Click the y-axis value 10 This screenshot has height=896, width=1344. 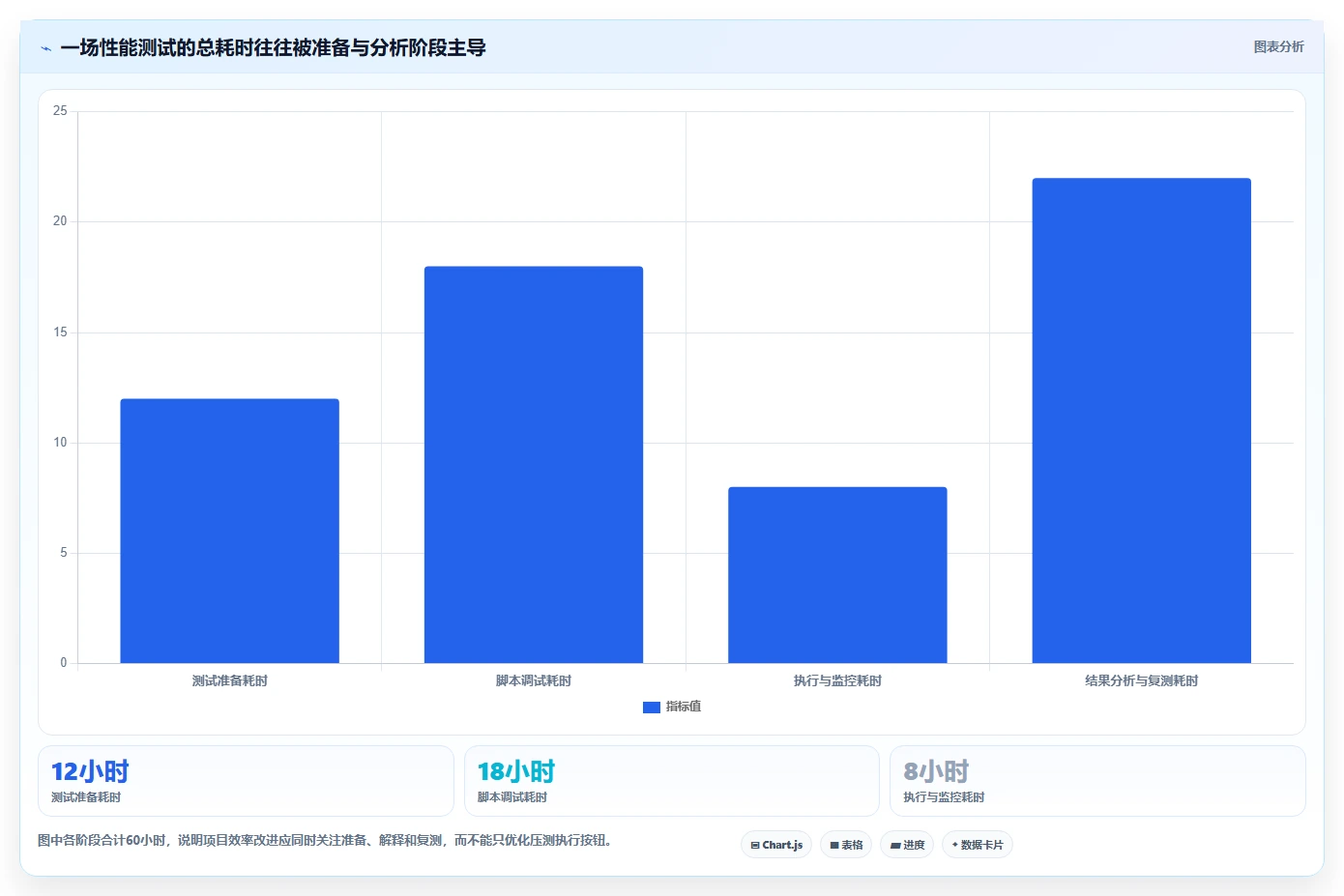coord(60,443)
